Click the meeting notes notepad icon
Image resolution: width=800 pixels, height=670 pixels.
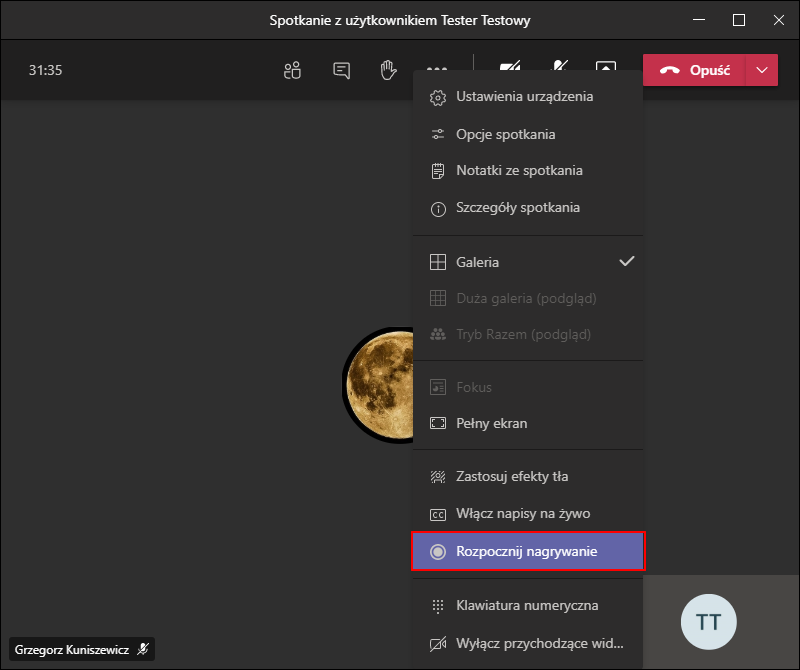438,171
